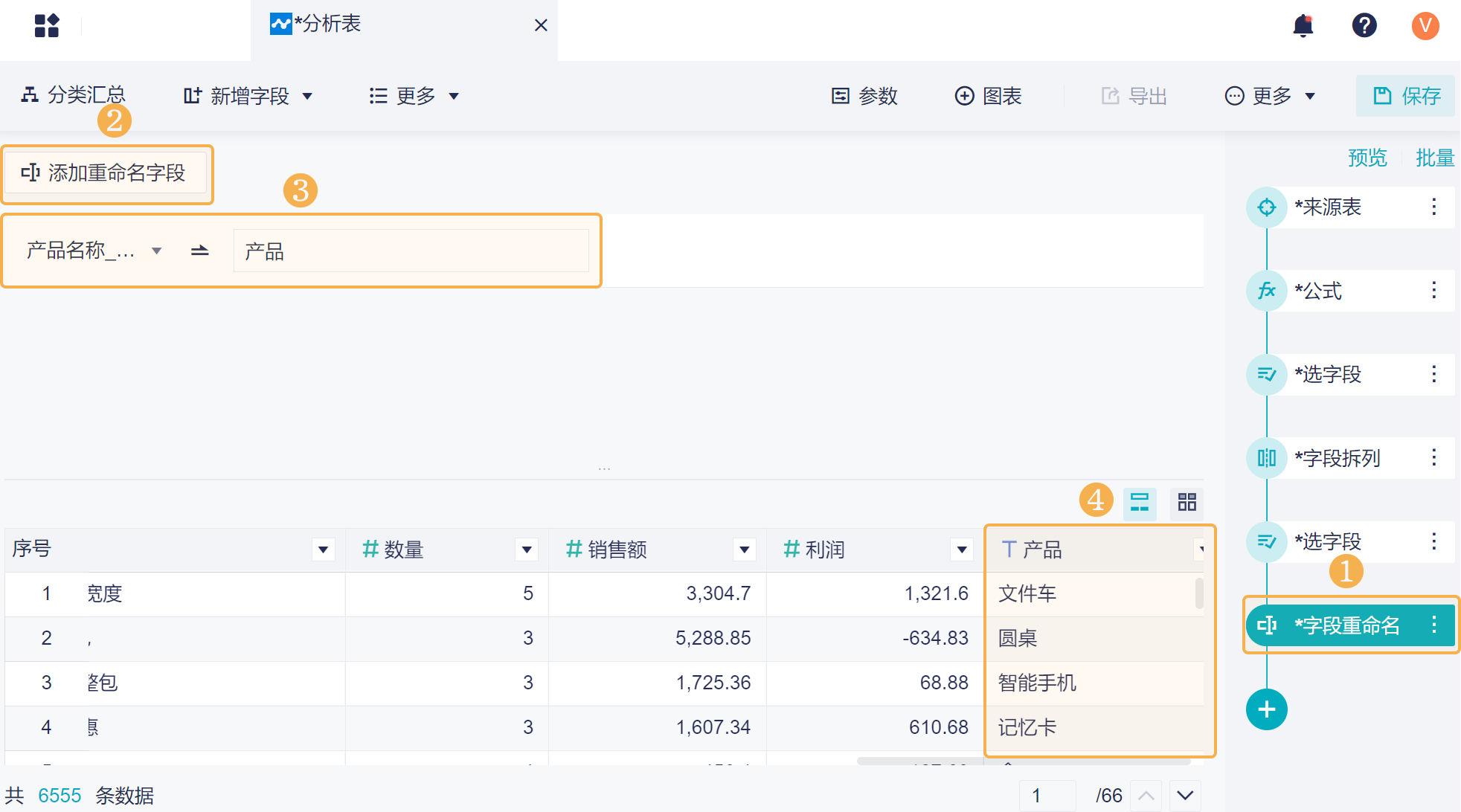Open the more options dots beside 字段重命名
Image resolution: width=1461 pixels, height=812 pixels.
[x=1434, y=625]
